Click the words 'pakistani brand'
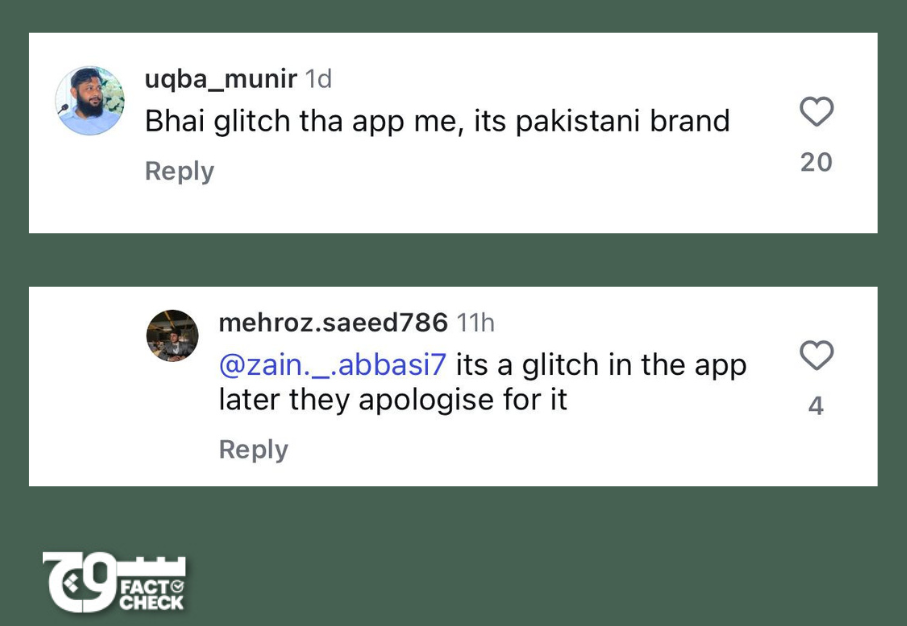Viewport: 907px width, 626px height. click(622, 122)
